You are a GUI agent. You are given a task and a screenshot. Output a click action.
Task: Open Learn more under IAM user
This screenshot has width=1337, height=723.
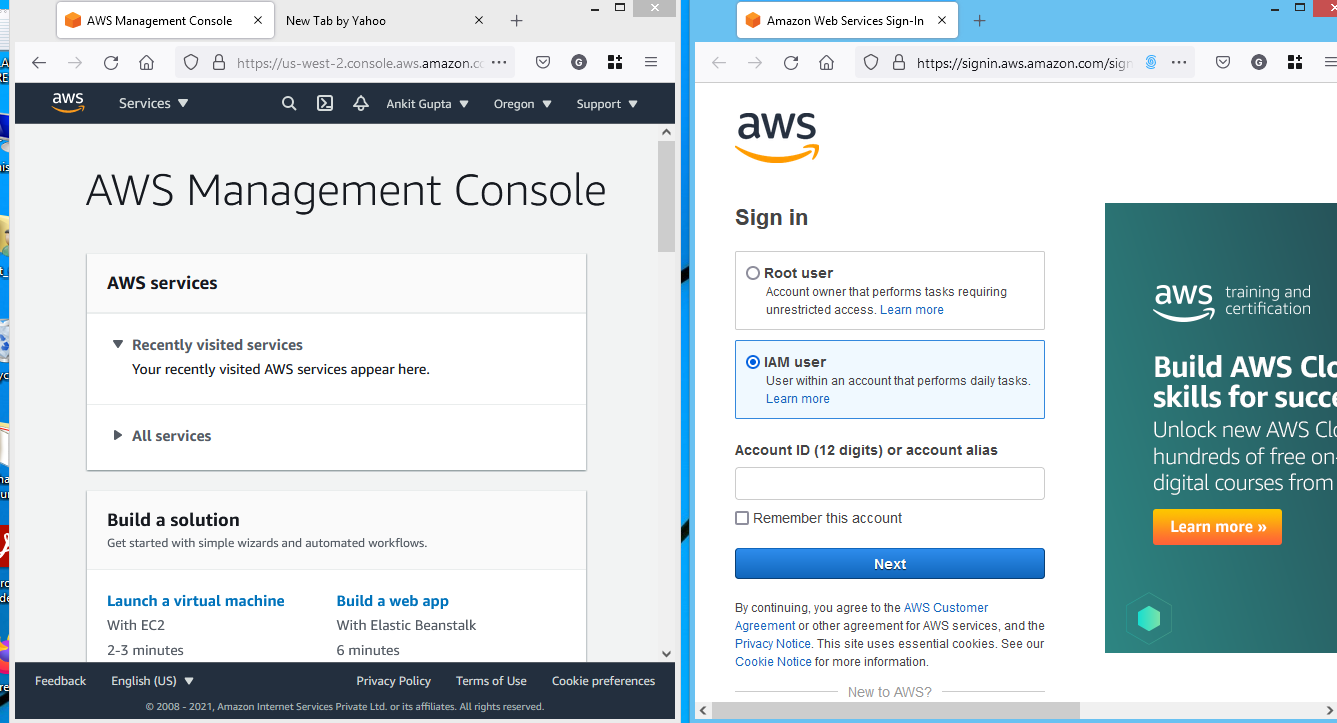pos(798,399)
